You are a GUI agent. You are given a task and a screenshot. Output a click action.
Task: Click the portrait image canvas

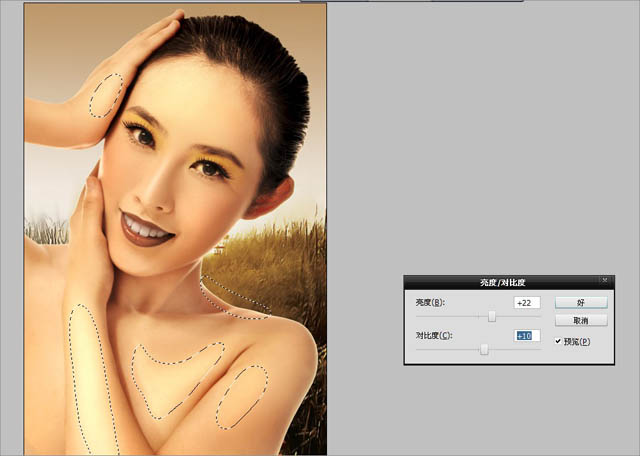(176, 229)
